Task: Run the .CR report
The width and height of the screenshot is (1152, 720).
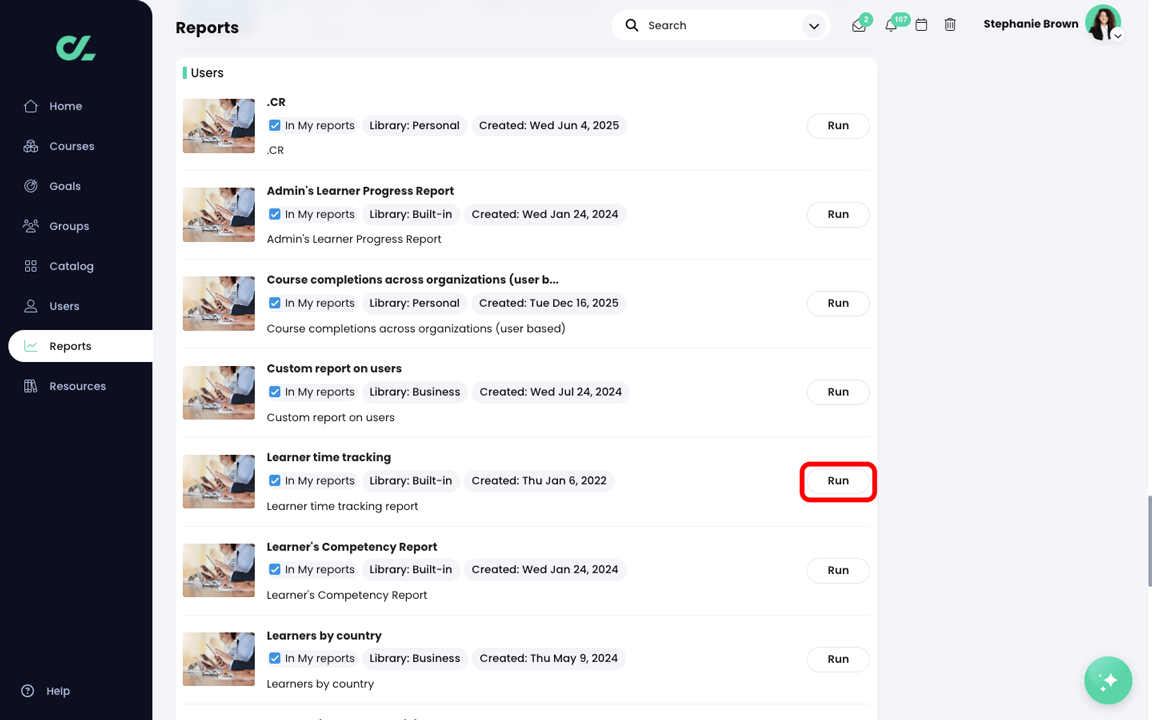Action: [x=838, y=126]
